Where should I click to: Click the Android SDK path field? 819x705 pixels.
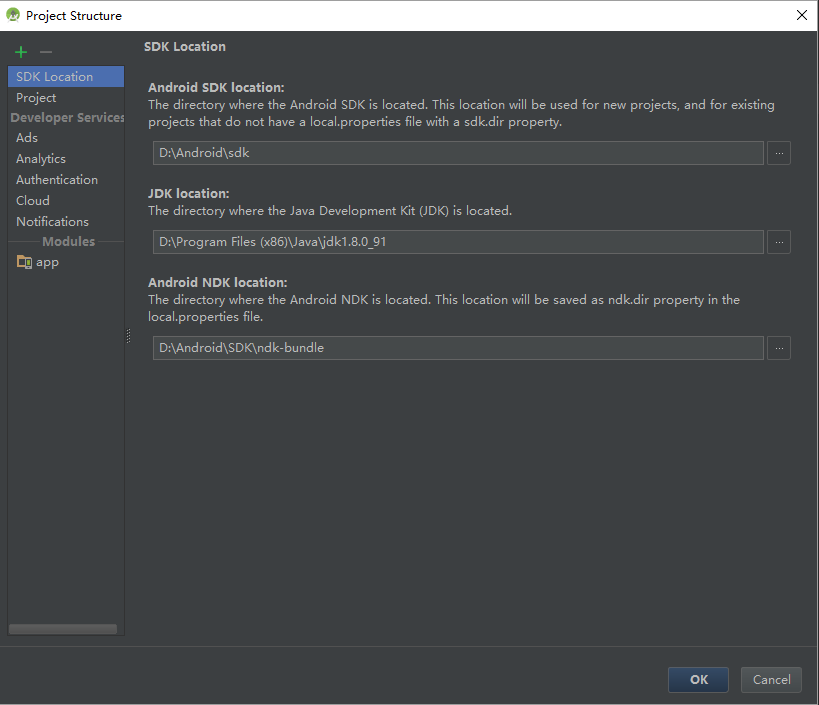(x=458, y=153)
